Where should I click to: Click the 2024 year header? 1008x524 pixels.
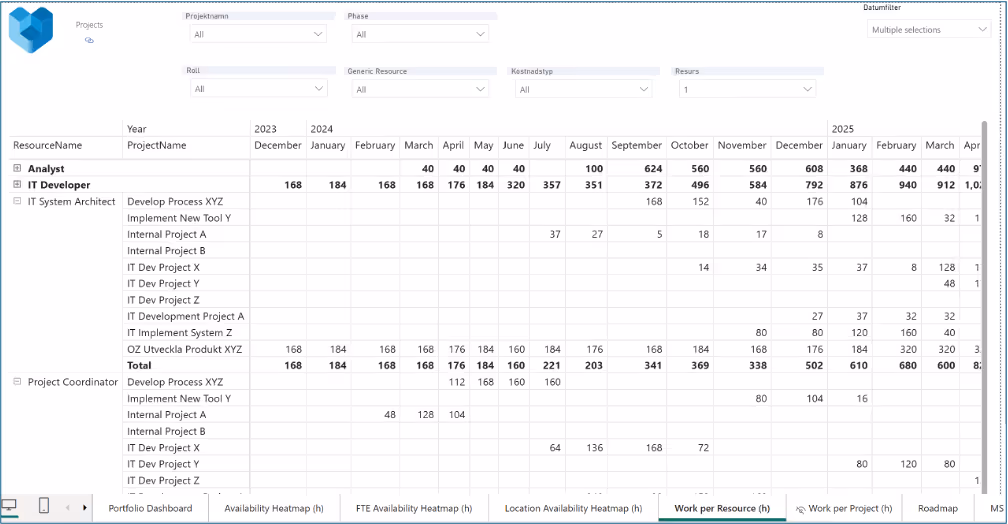[x=321, y=129]
